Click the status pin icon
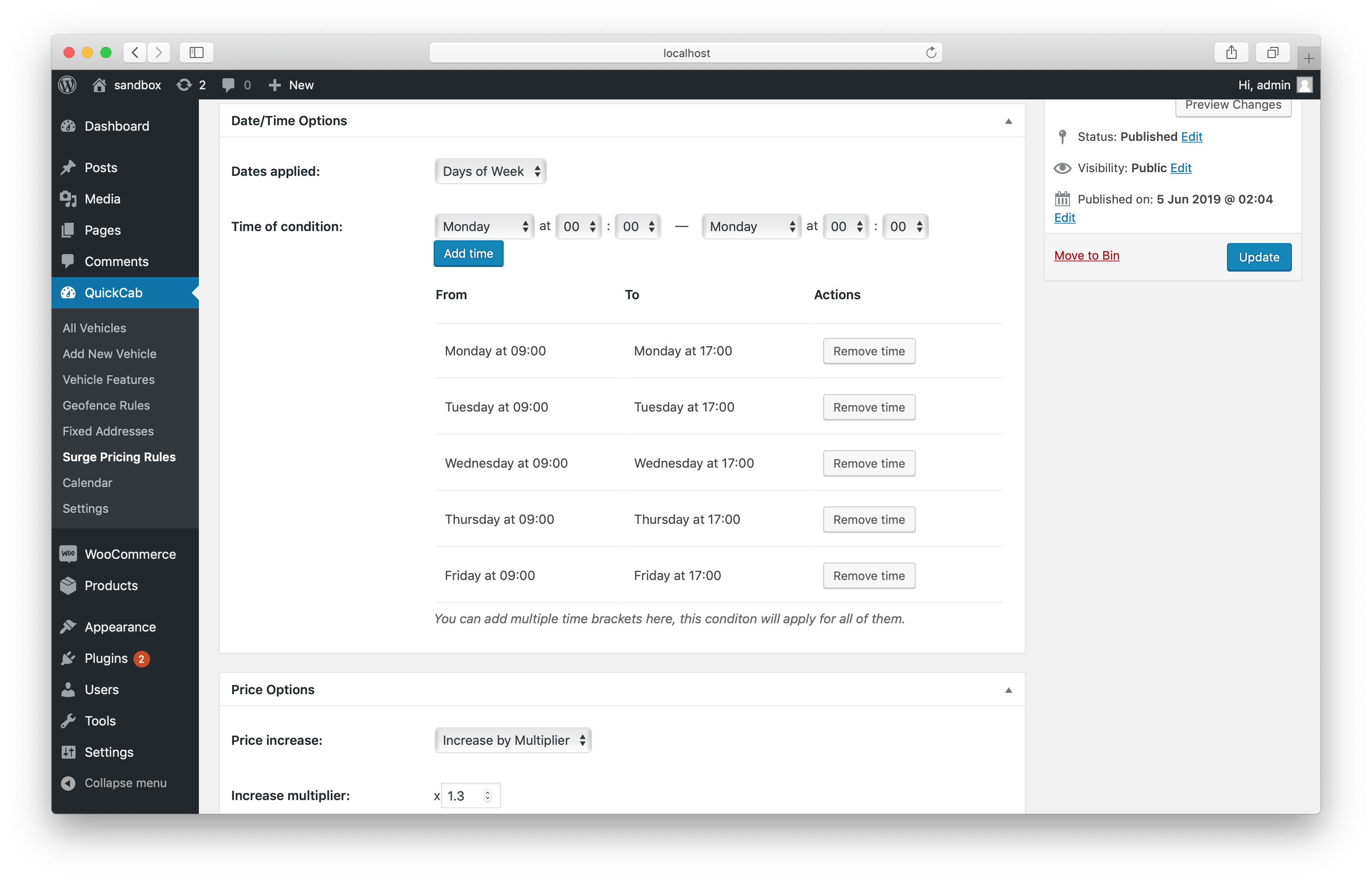Screen dimensions: 1372x882 click(1062, 136)
